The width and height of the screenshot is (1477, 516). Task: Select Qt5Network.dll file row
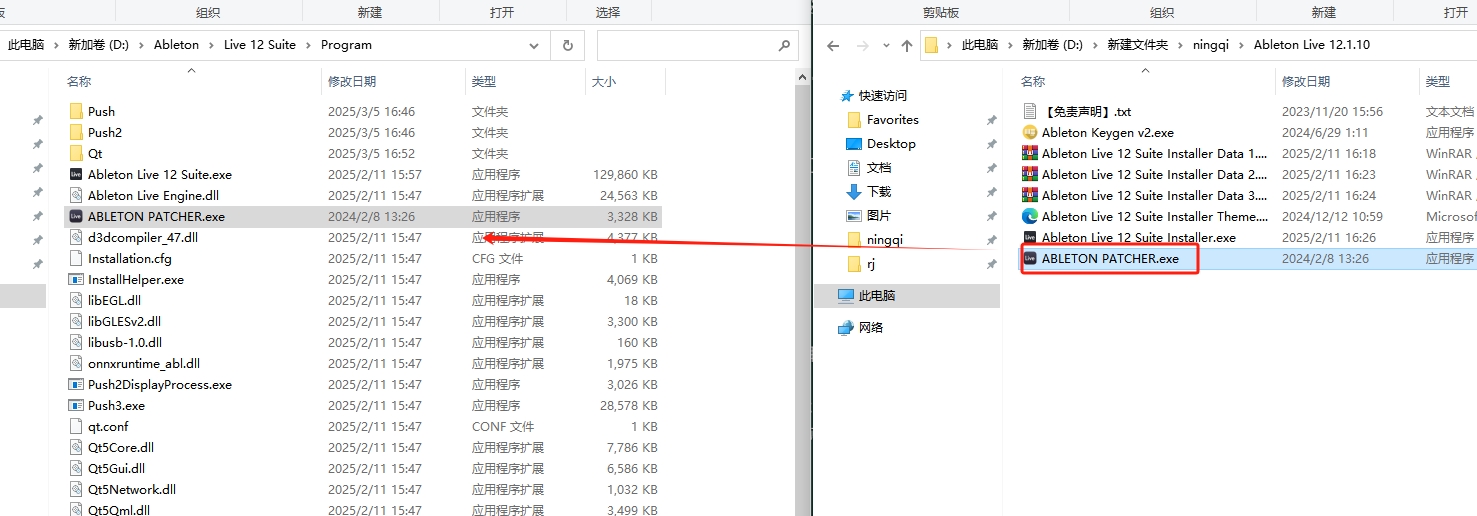pyautogui.click(x=363, y=489)
